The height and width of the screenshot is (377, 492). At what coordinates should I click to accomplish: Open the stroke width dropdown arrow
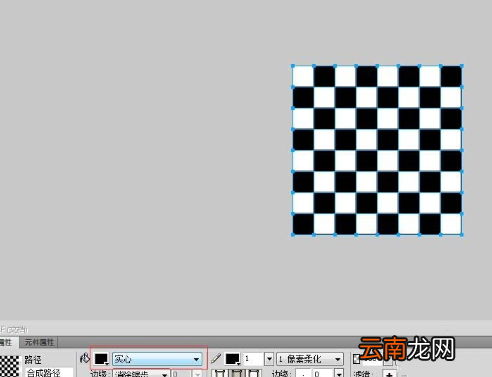coord(269,359)
